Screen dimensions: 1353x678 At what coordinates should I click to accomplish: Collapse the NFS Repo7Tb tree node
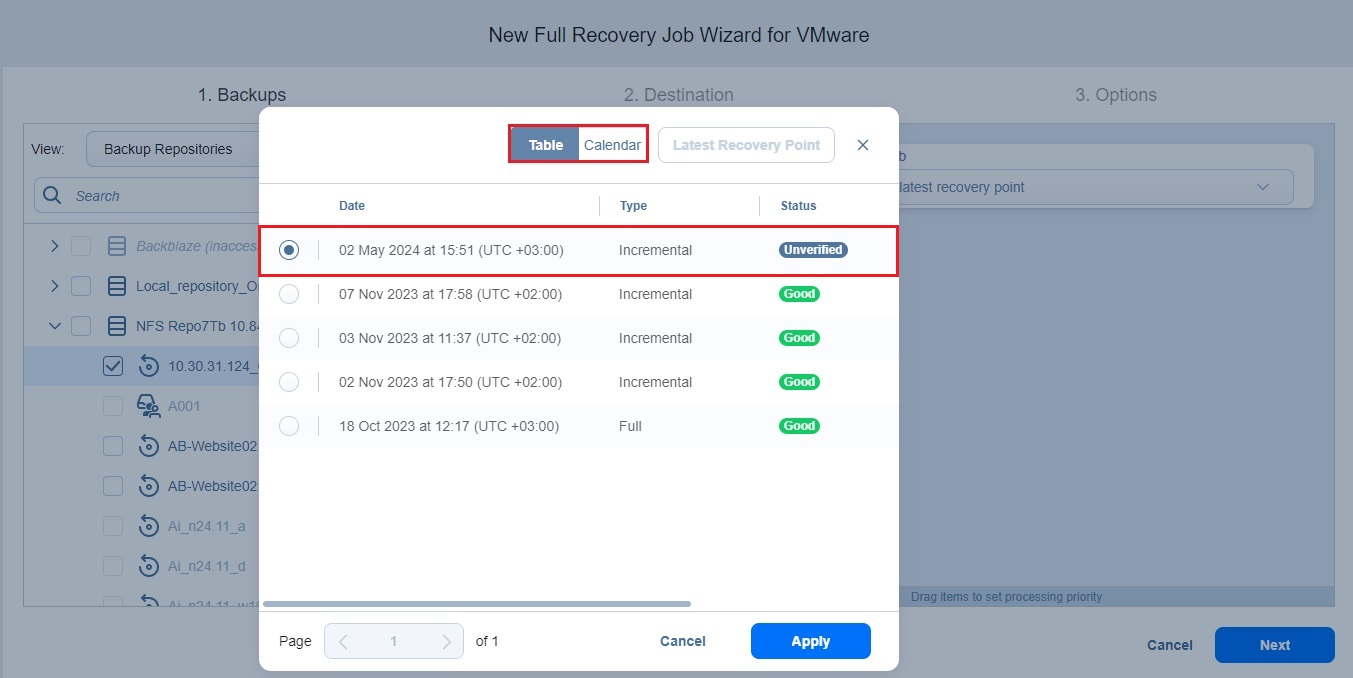click(x=55, y=326)
